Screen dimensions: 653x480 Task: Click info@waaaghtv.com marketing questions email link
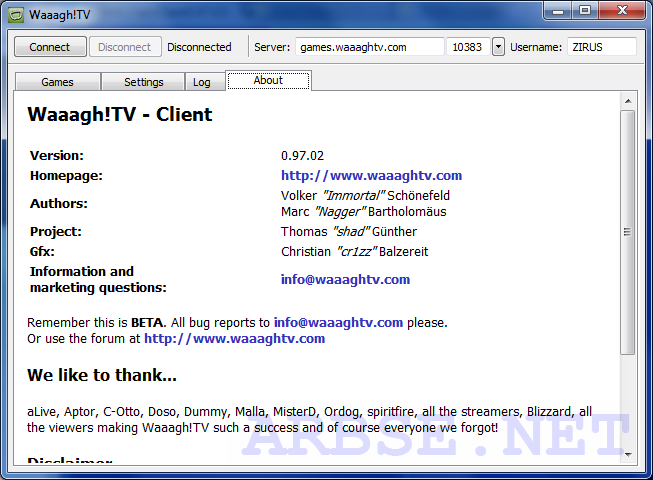pos(345,279)
